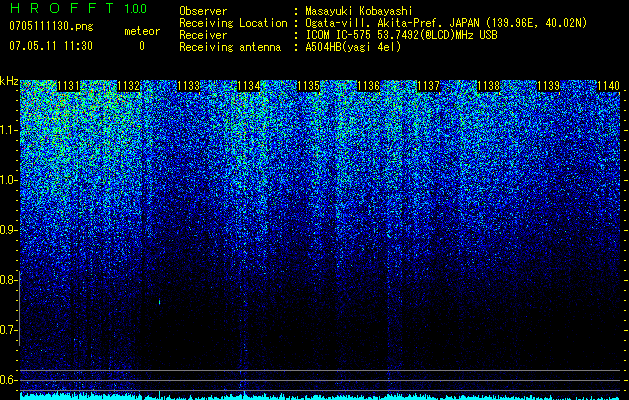Click the 0.8 kHz axis tick label
The image size is (629, 400).
(9, 280)
